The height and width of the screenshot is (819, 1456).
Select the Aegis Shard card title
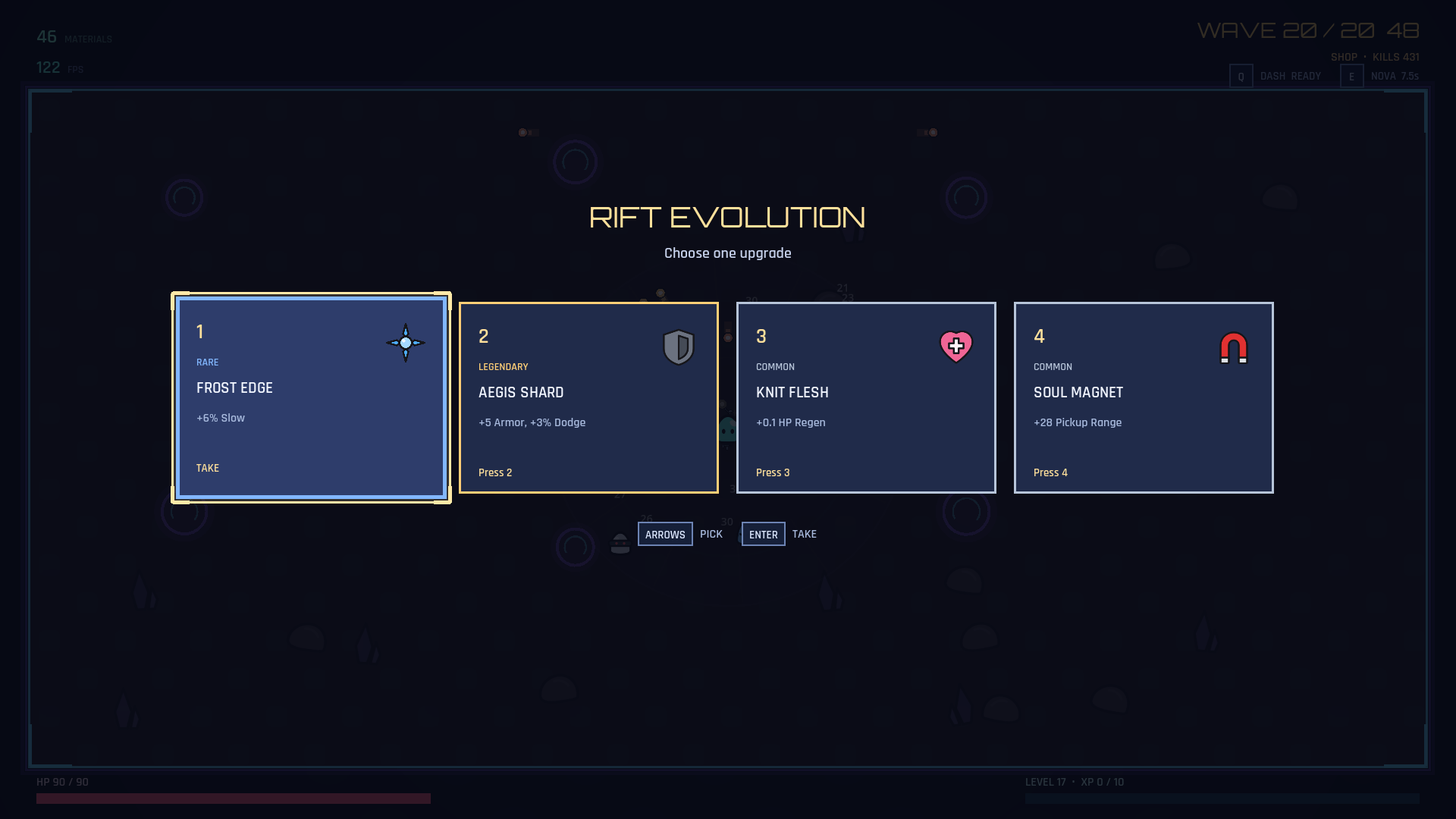coord(521,392)
